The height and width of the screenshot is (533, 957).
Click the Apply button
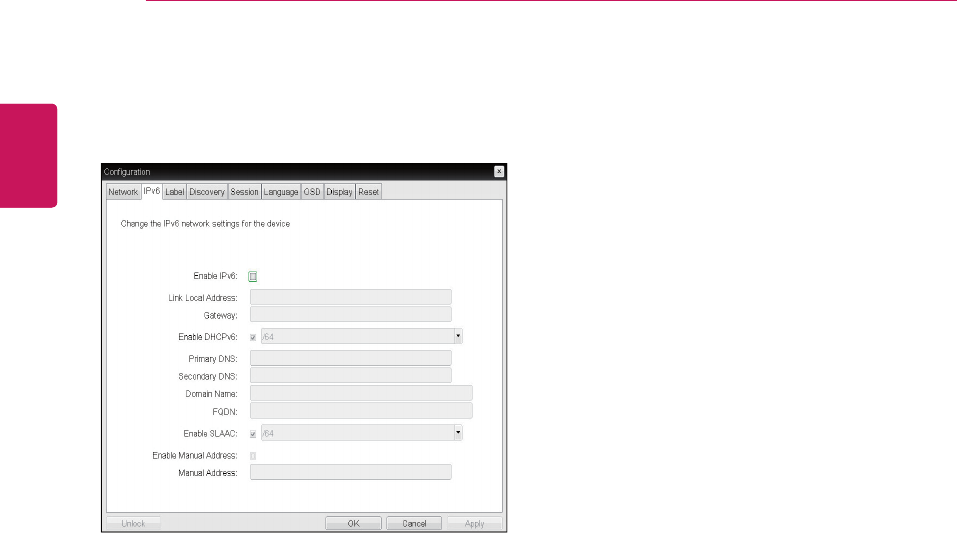coord(474,523)
